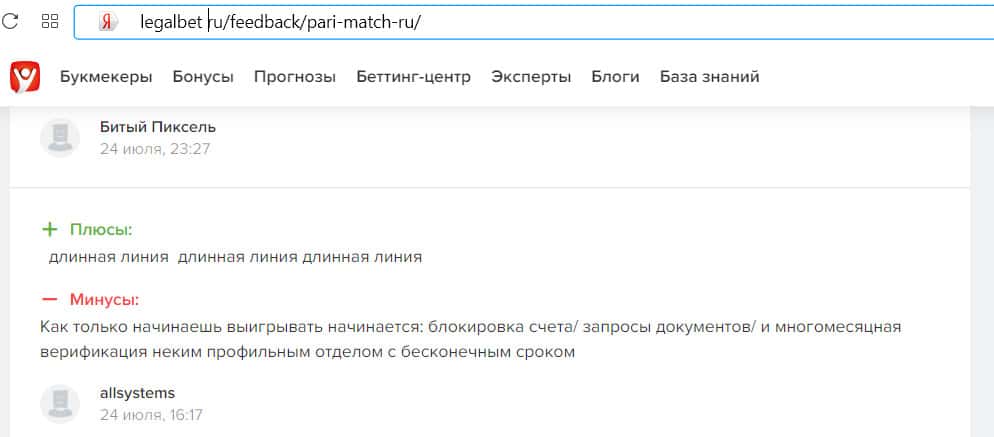Open the browser tab grid icon
Viewport: 994px width, 437px height.
[49, 21]
